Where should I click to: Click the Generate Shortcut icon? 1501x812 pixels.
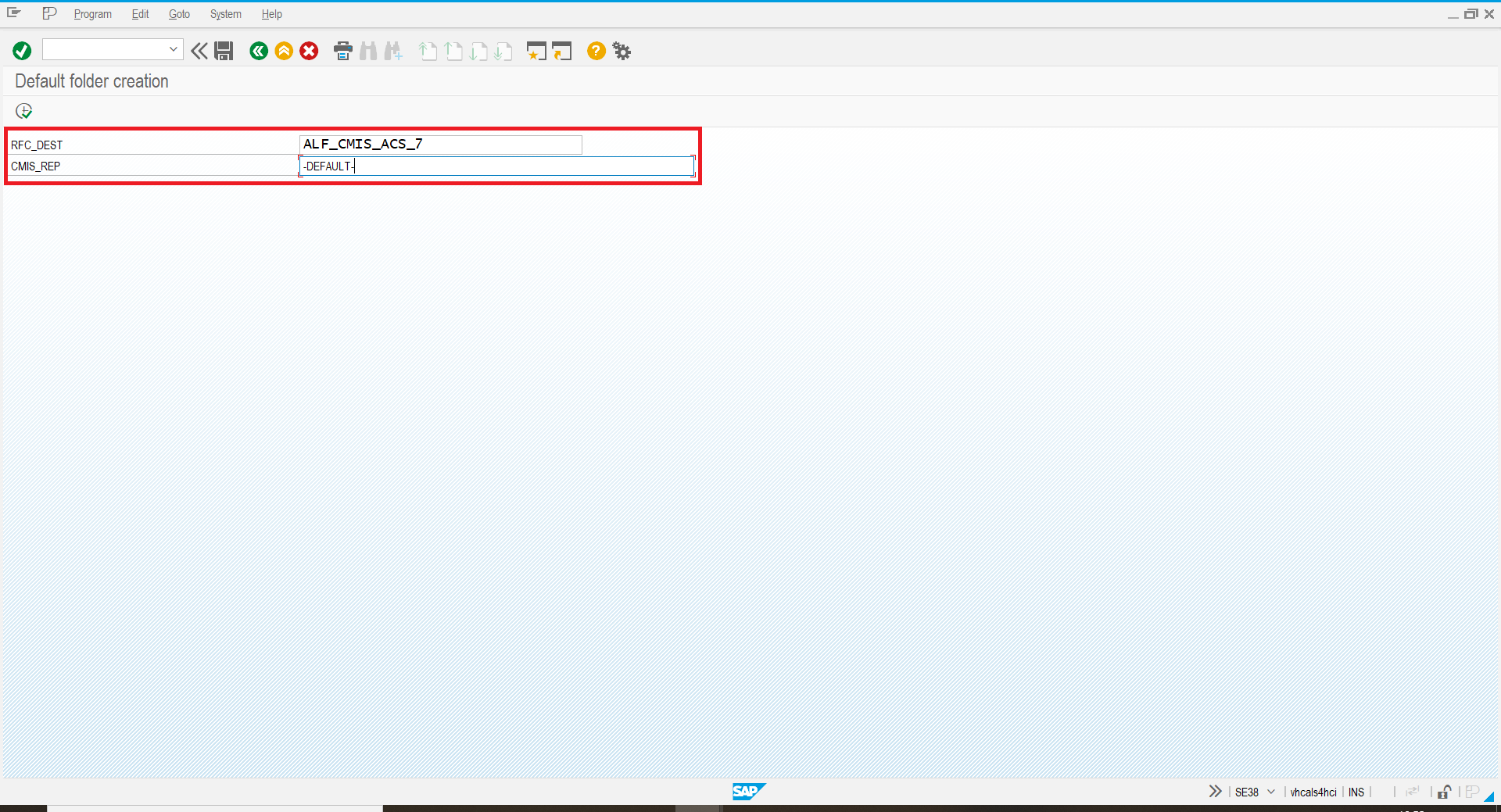(x=562, y=51)
